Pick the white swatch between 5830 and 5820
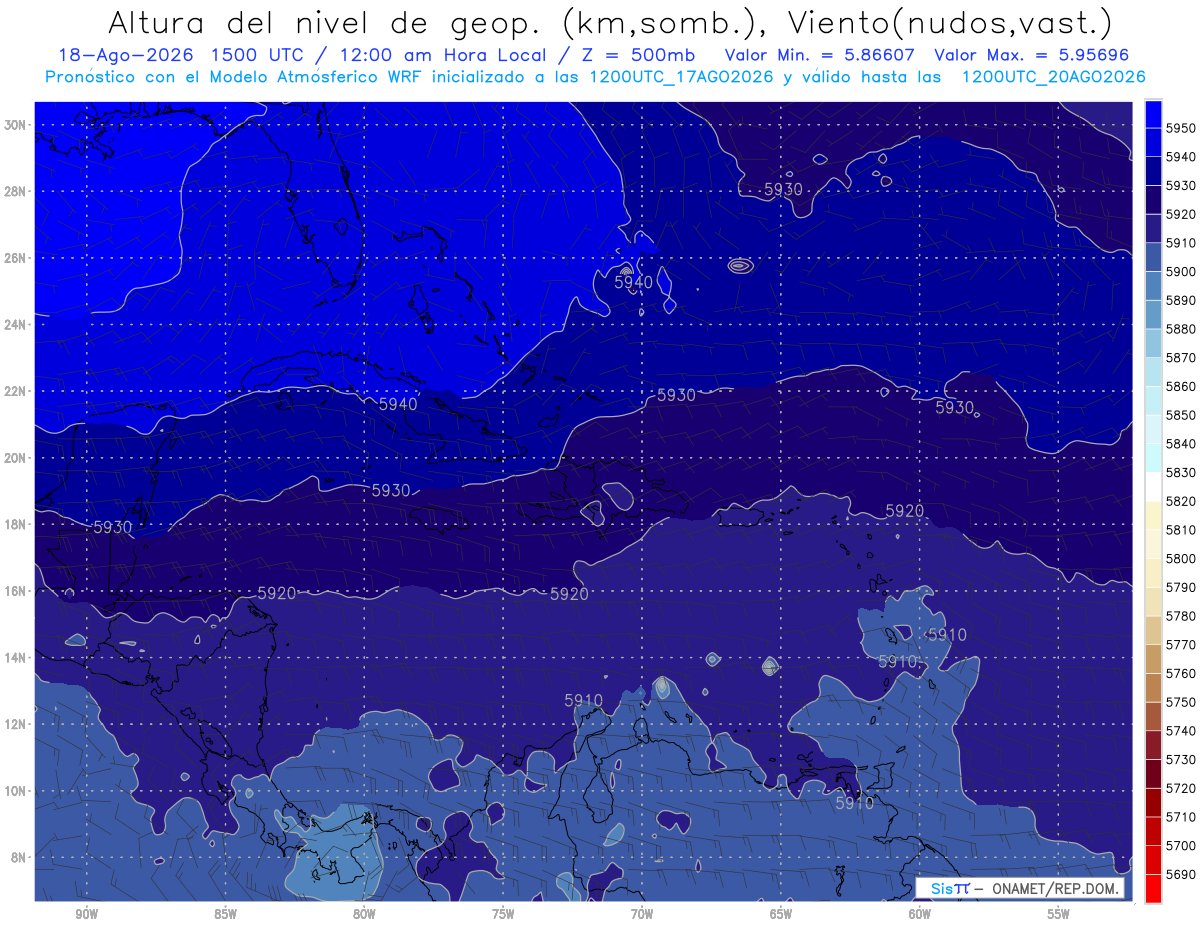The width and height of the screenshot is (1200, 927). (1153, 487)
